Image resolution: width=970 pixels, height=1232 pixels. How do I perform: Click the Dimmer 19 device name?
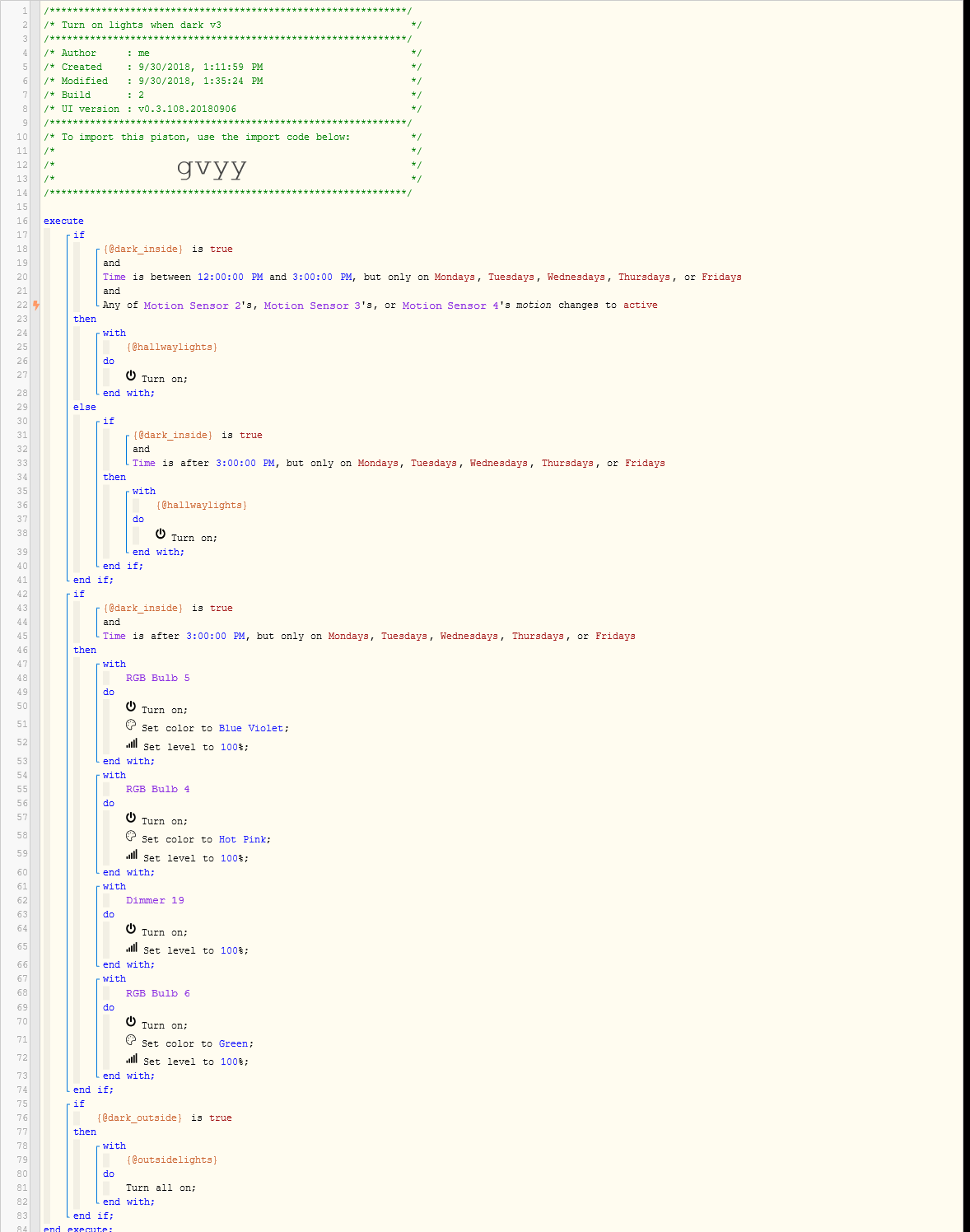click(155, 900)
